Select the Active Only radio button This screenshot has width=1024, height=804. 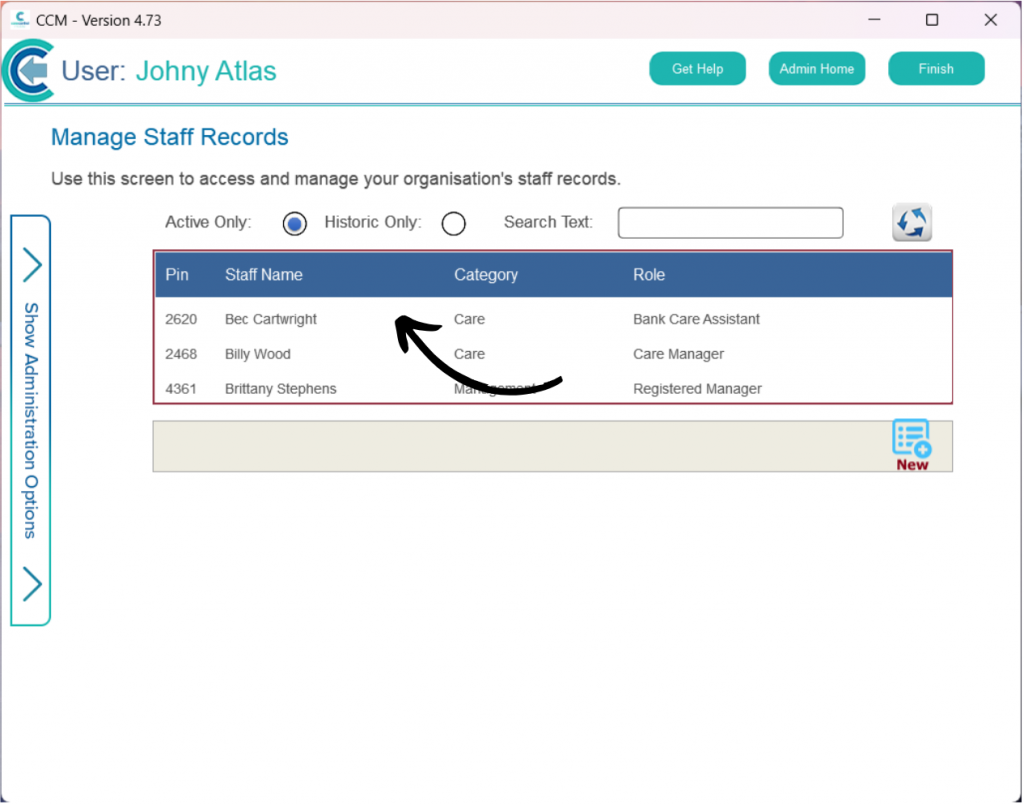pyautogui.click(x=295, y=224)
